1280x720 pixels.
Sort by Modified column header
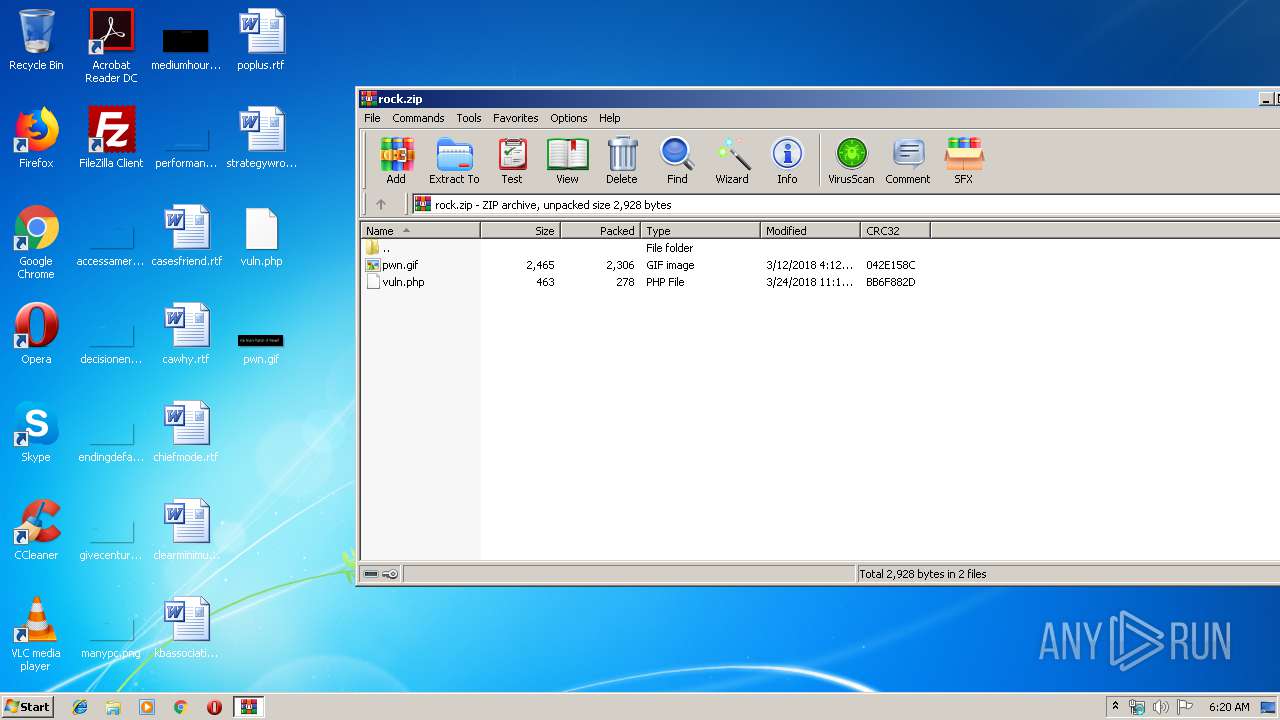(x=810, y=230)
